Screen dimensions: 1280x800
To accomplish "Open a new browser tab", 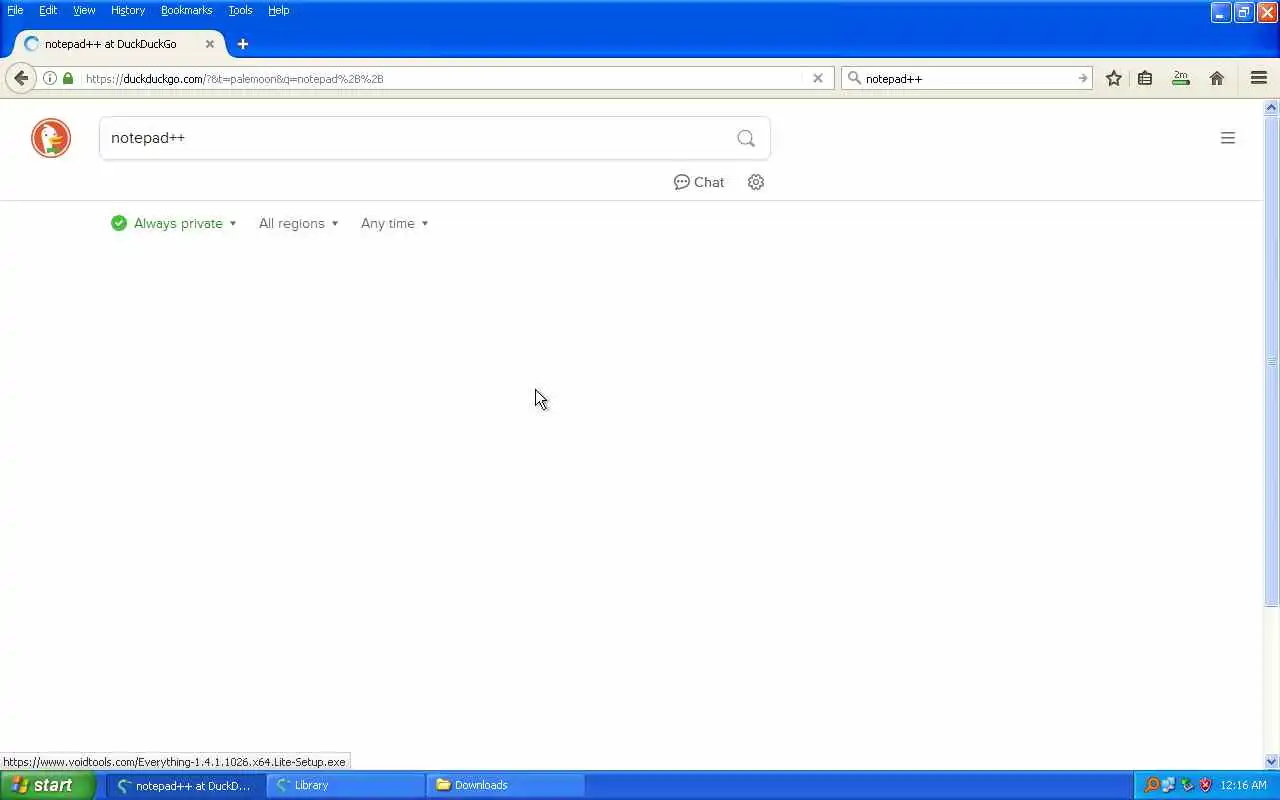I will point(243,44).
